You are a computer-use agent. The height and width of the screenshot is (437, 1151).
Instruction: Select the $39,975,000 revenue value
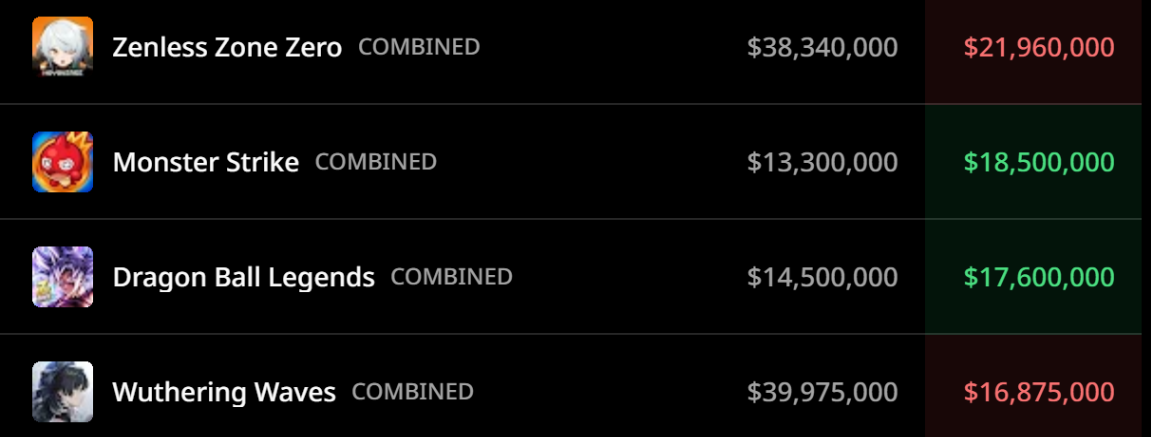click(822, 392)
